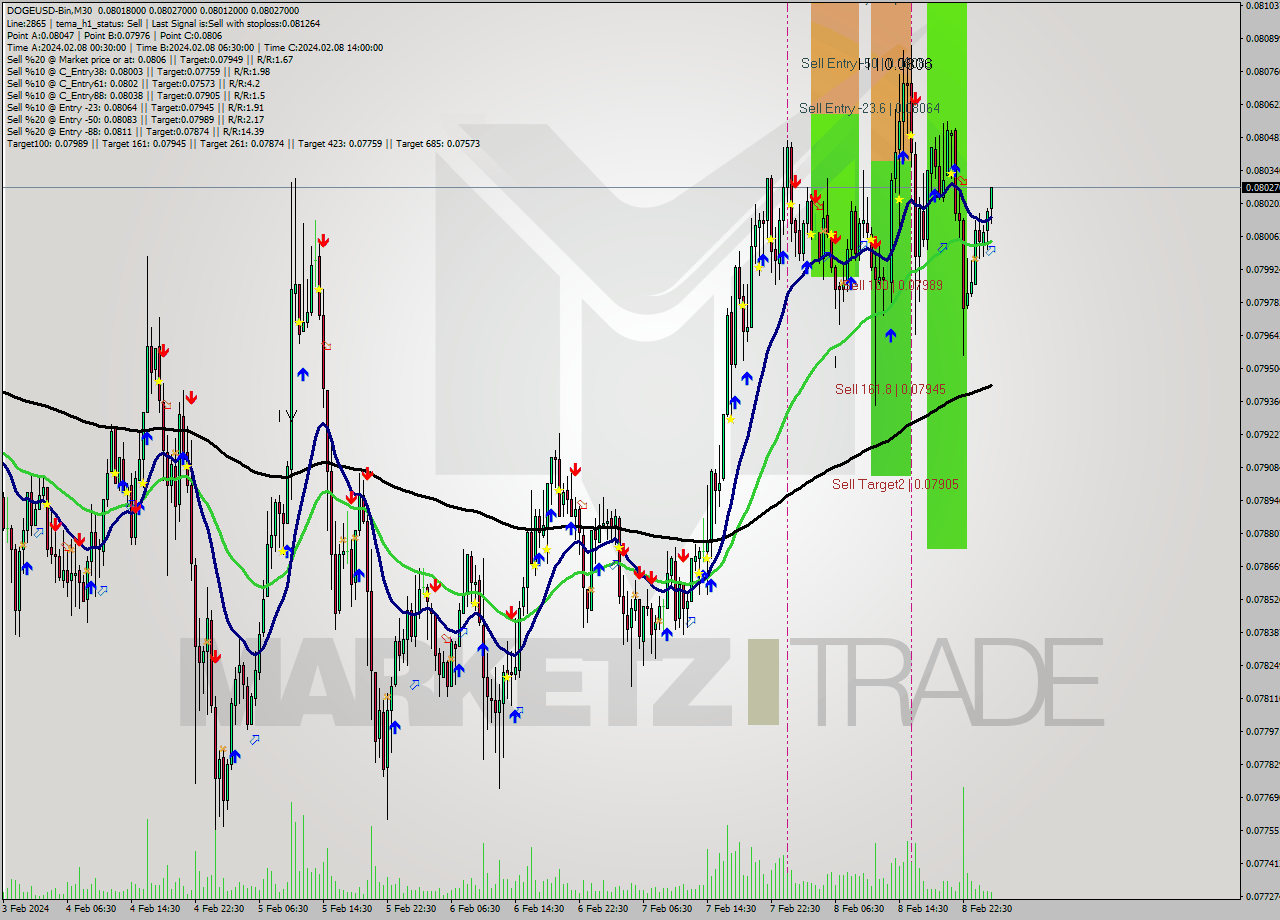Click the Time A:2024.02.08 00:30:00 line
This screenshot has height=920, width=1280.
pyautogui.click(x=195, y=47)
